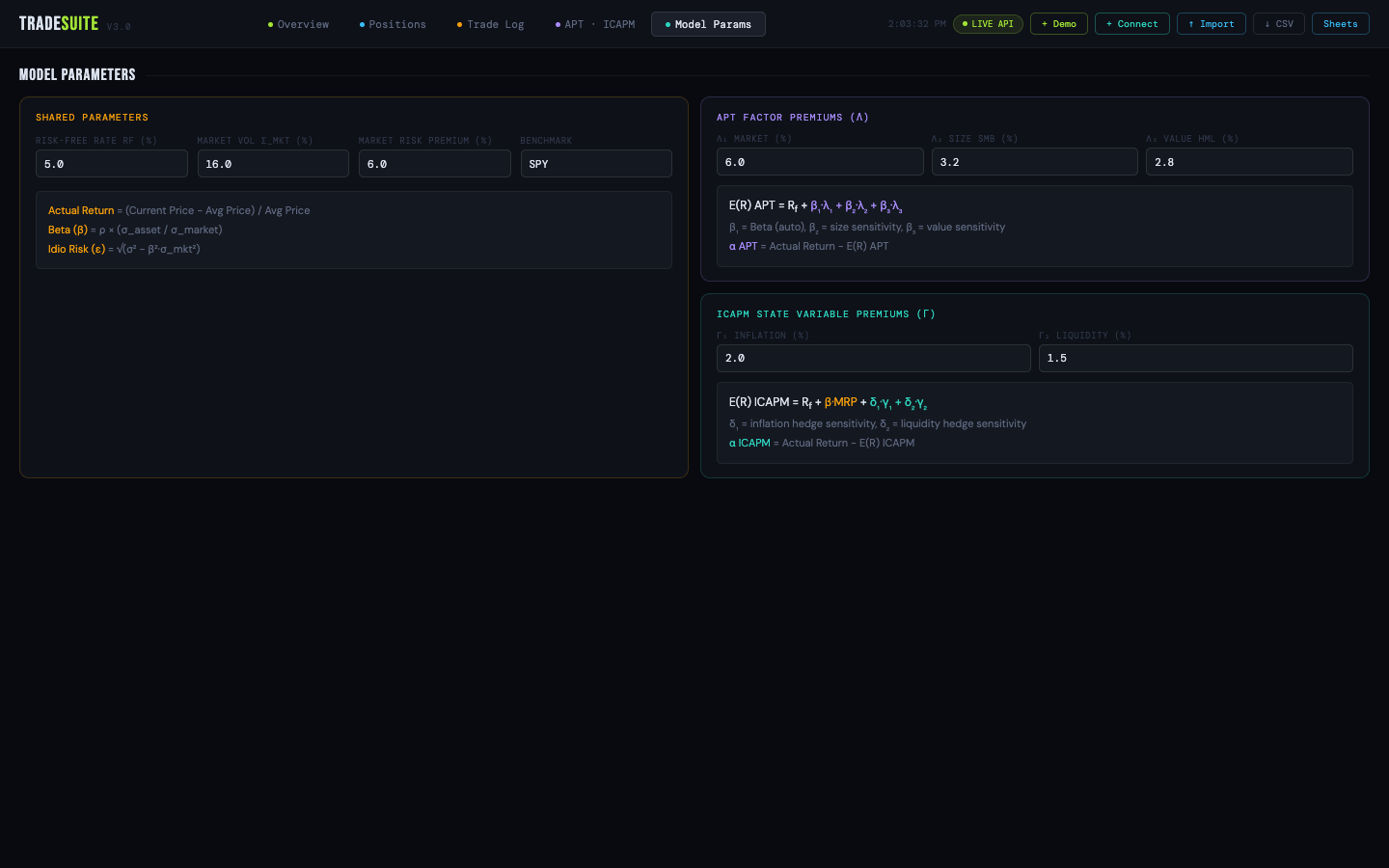Viewport: 1389px width, 868px height.
Task: Click the γ1 Inflation premium input
Action: tap(874, 358)
